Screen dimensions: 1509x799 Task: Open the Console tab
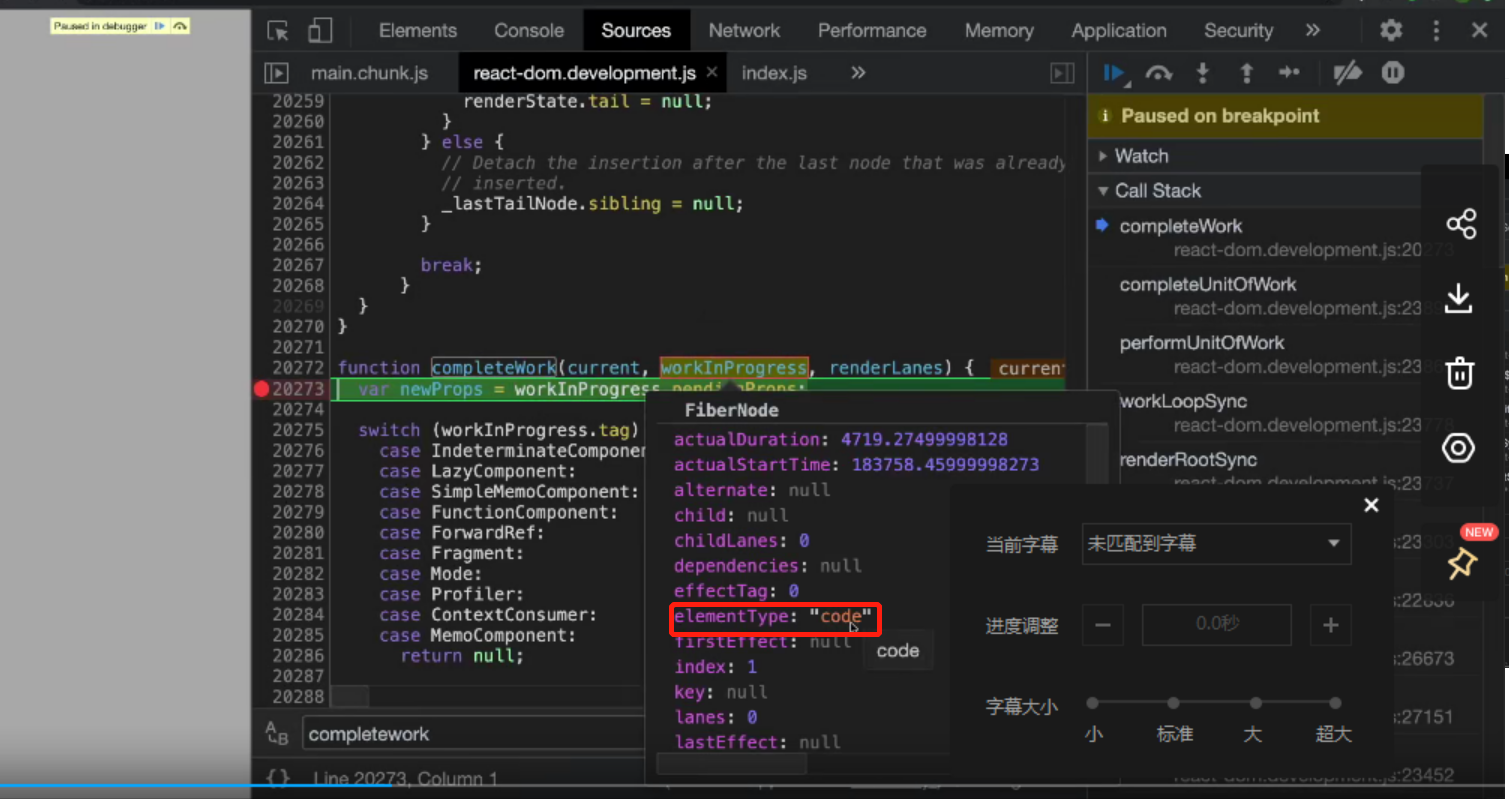[529, 31]
